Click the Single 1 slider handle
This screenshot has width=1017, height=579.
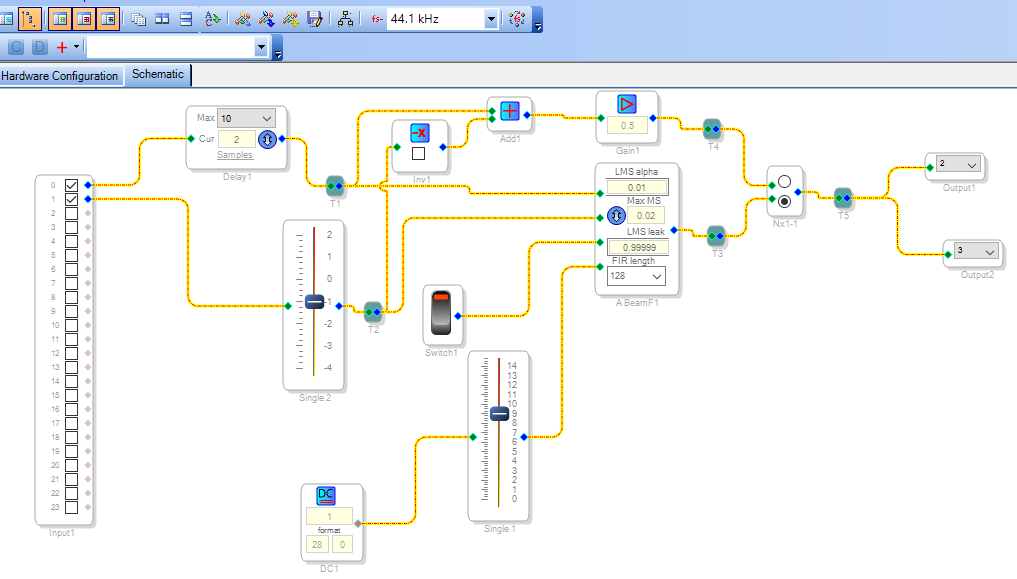click(499, 414)
